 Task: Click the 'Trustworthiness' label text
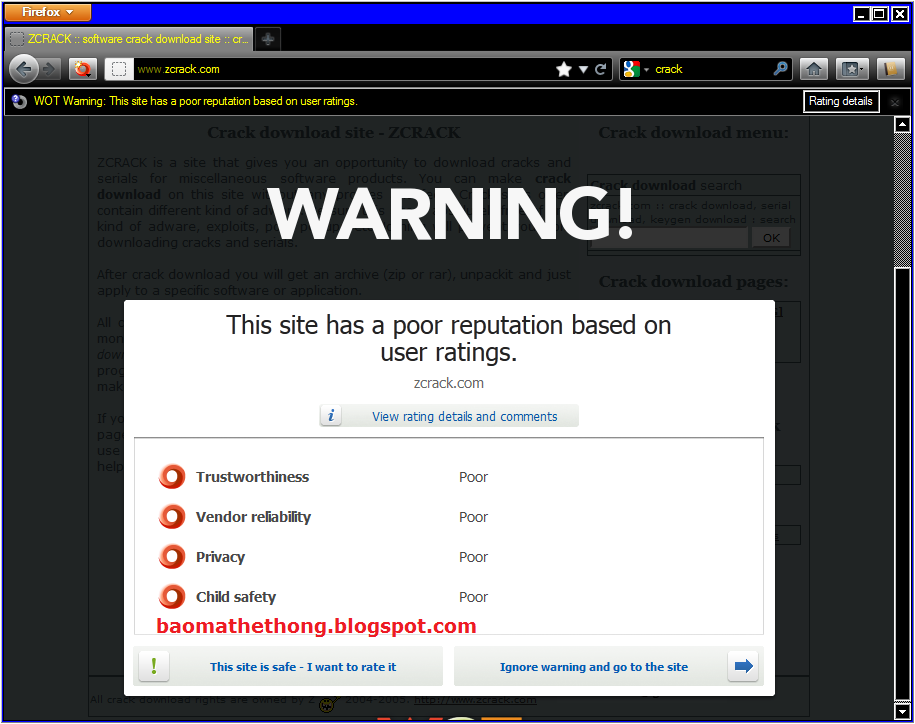252,477
